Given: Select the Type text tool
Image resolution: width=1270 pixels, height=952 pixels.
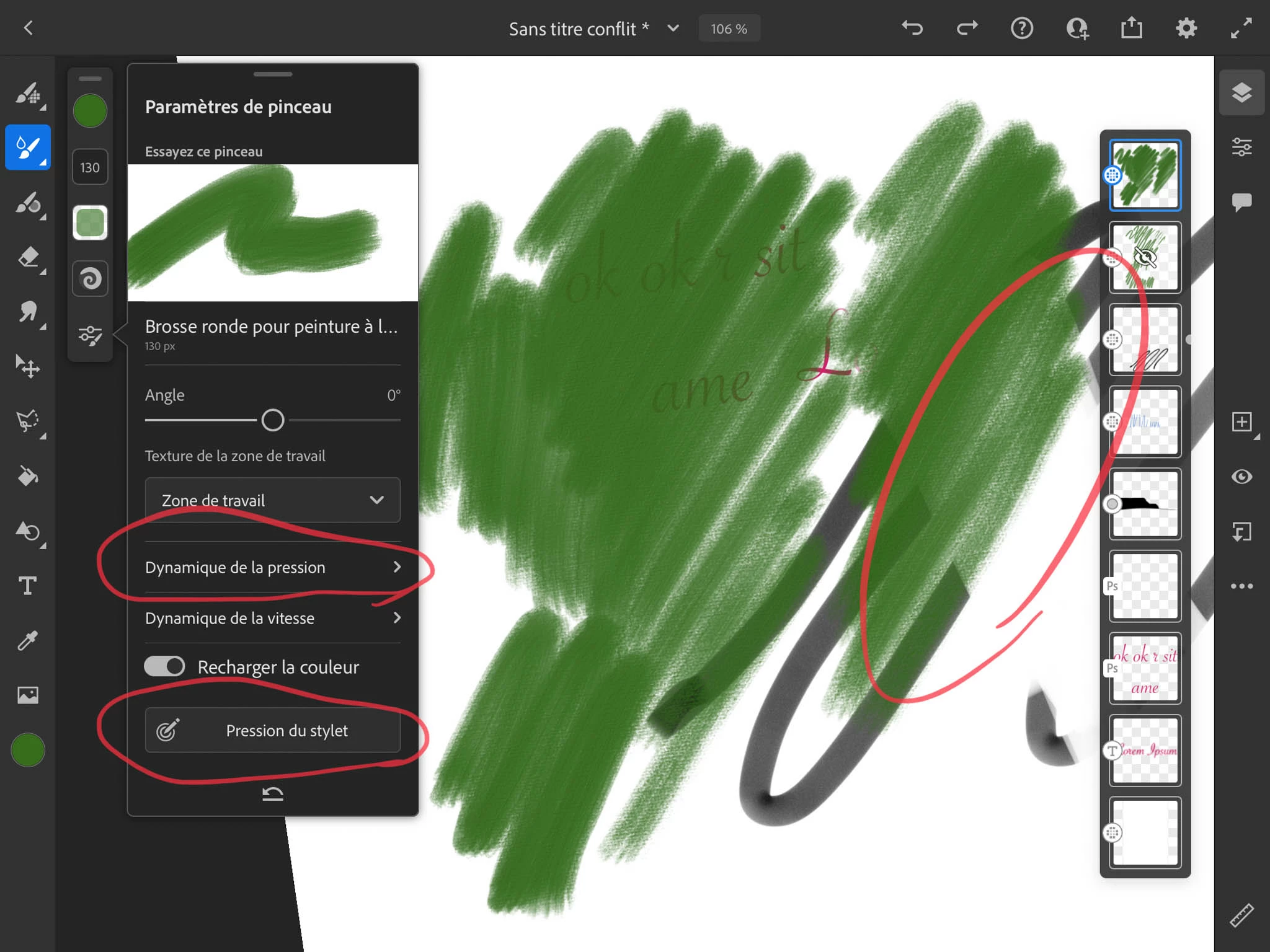Looking at the screenshot, I should [x=28, y=586].
